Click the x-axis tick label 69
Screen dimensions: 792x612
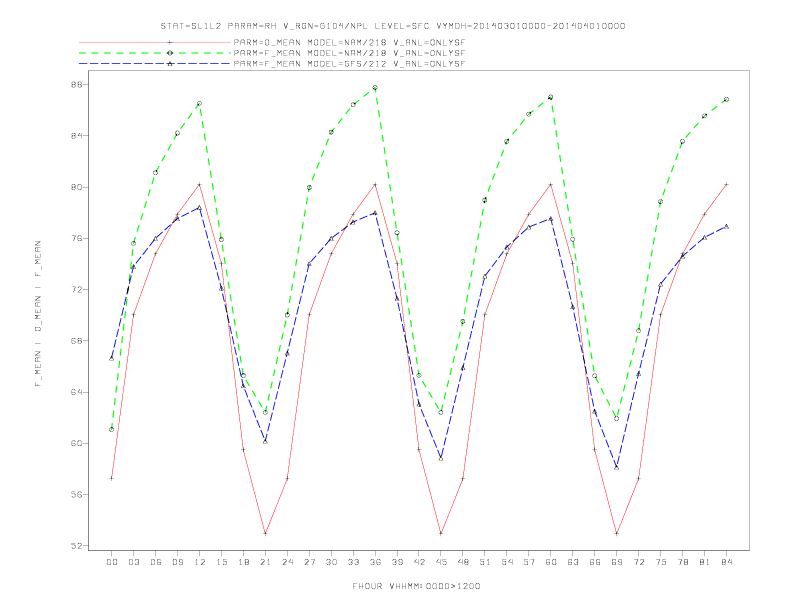617,562
